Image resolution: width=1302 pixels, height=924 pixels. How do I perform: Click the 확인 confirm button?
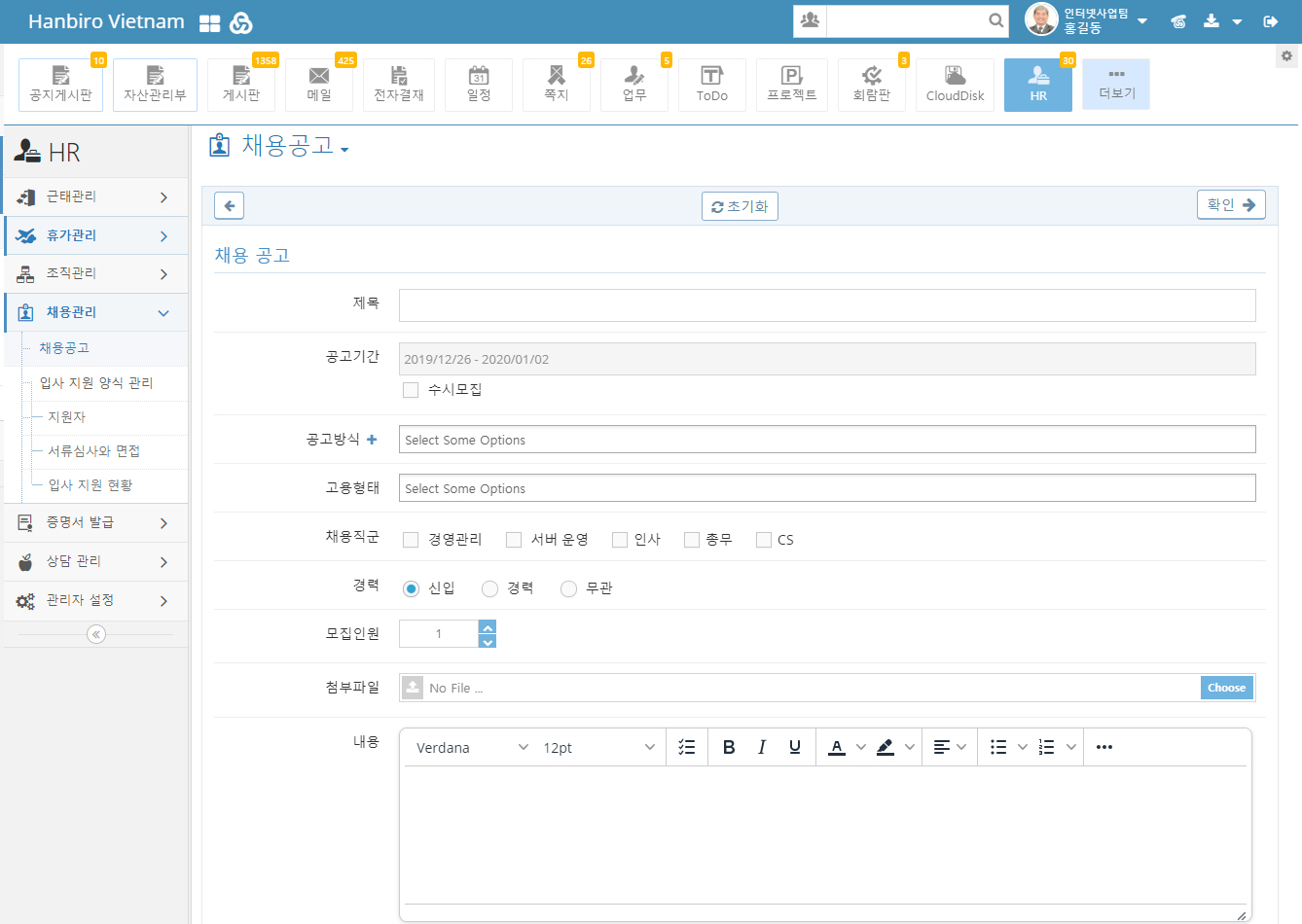pyautogui.click(x=1231, y=204)
